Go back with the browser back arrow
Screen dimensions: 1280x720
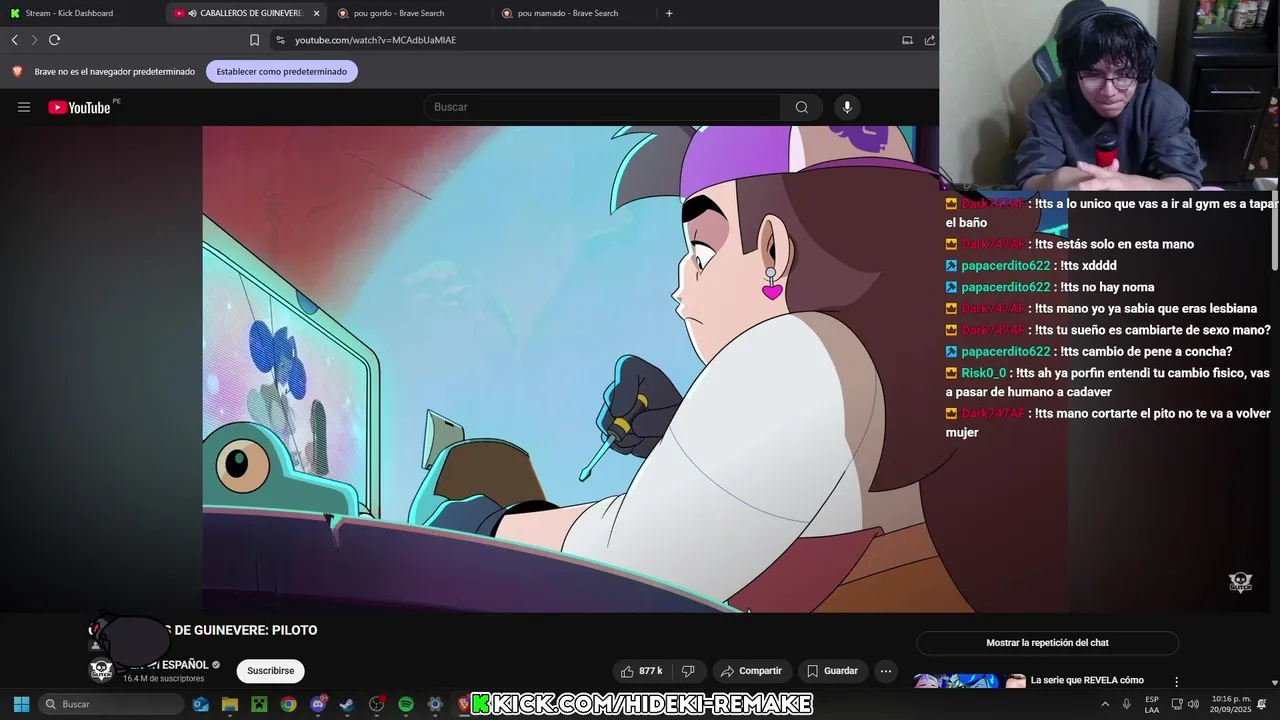coord(14,40)
